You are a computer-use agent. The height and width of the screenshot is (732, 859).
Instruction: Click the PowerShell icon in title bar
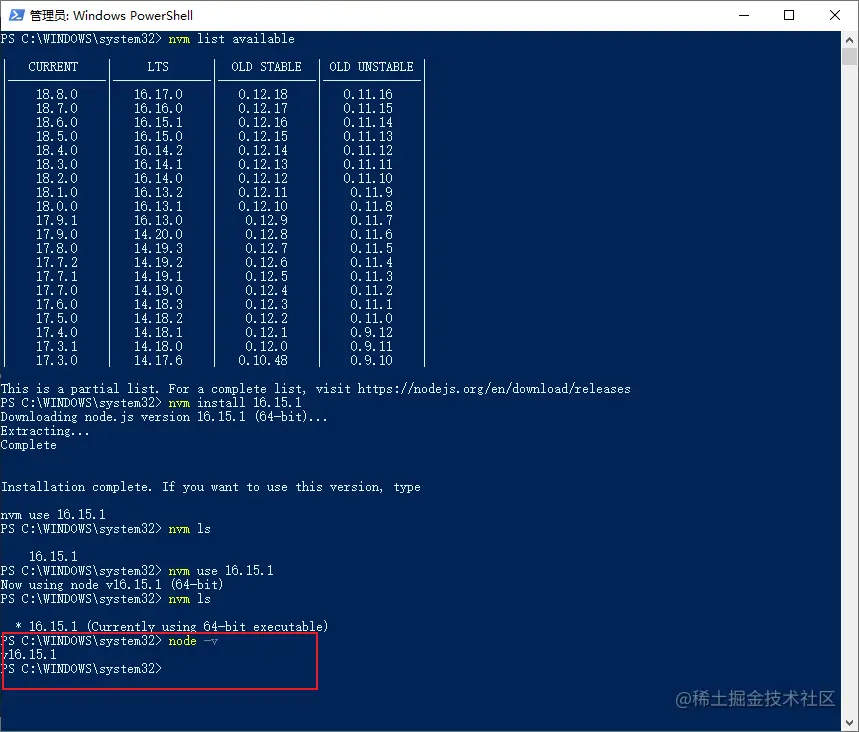pyautogui.click(x=16, y=15)
